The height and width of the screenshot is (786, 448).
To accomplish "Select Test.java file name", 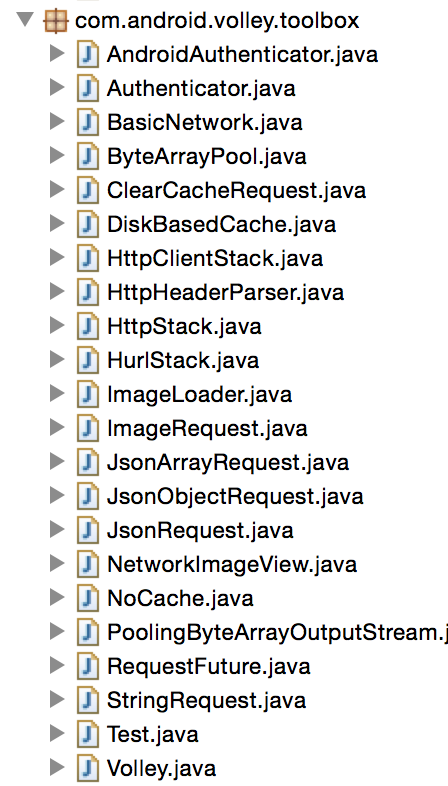I will 152,736.
